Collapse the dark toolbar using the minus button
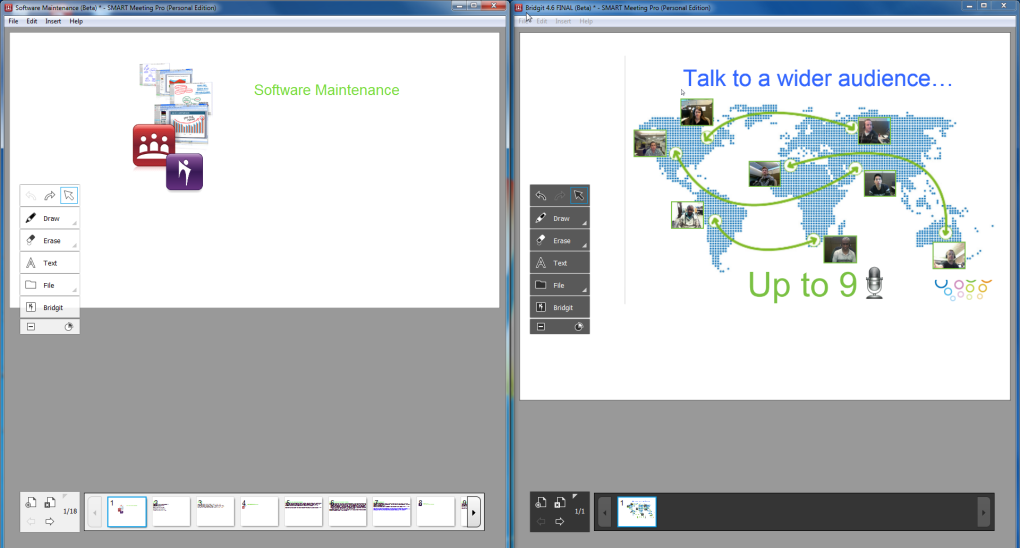This screenshot has height=548, width=1020. pyautogui.click(x=541, y=326)
